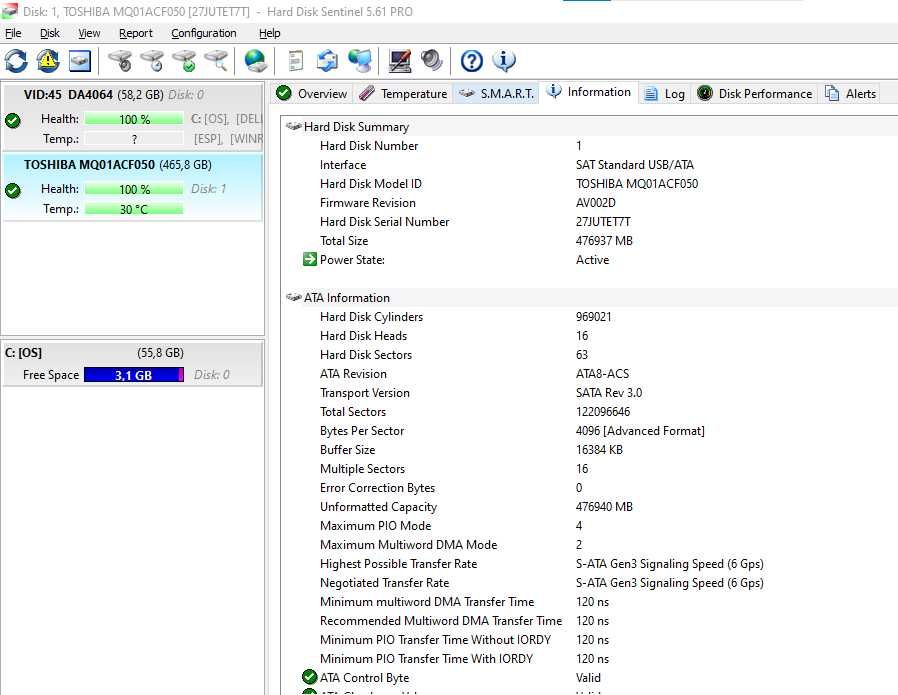Click the Negotiated Transfer Rate row label
The image size is (898, 695).
point(384,583)
